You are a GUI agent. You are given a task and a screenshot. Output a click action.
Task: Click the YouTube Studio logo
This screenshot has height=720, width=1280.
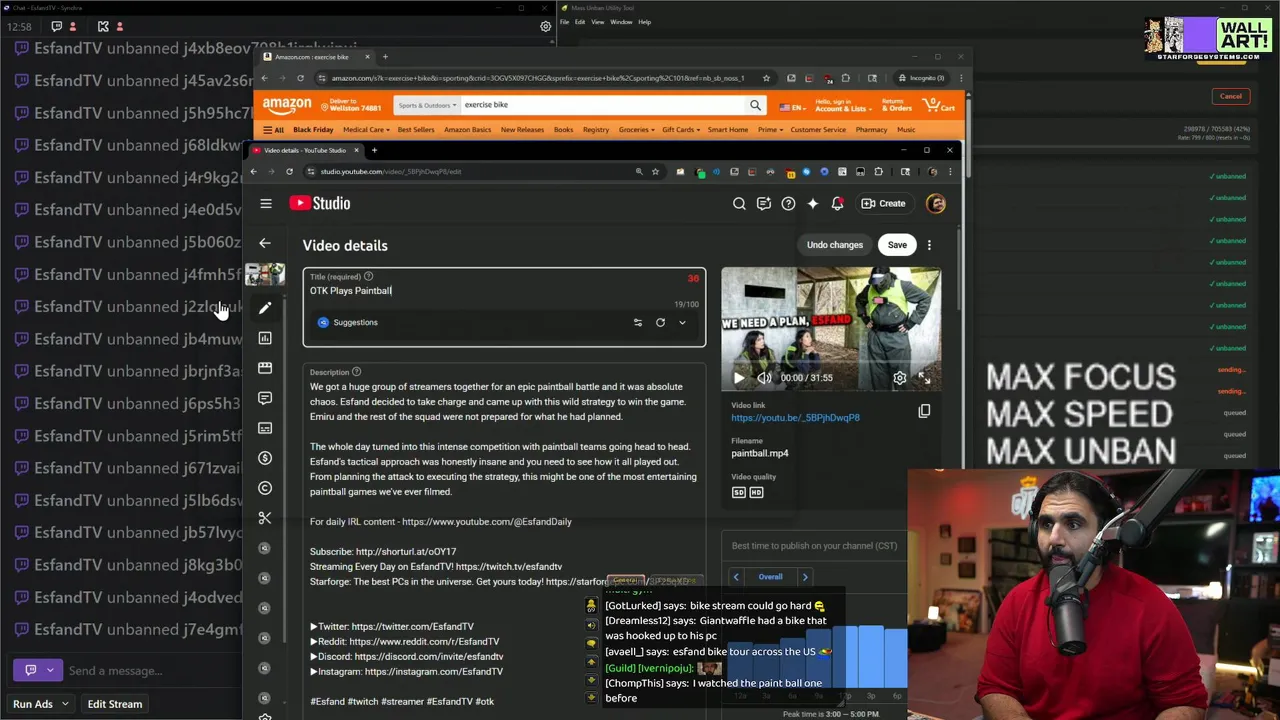coord(320,203)
